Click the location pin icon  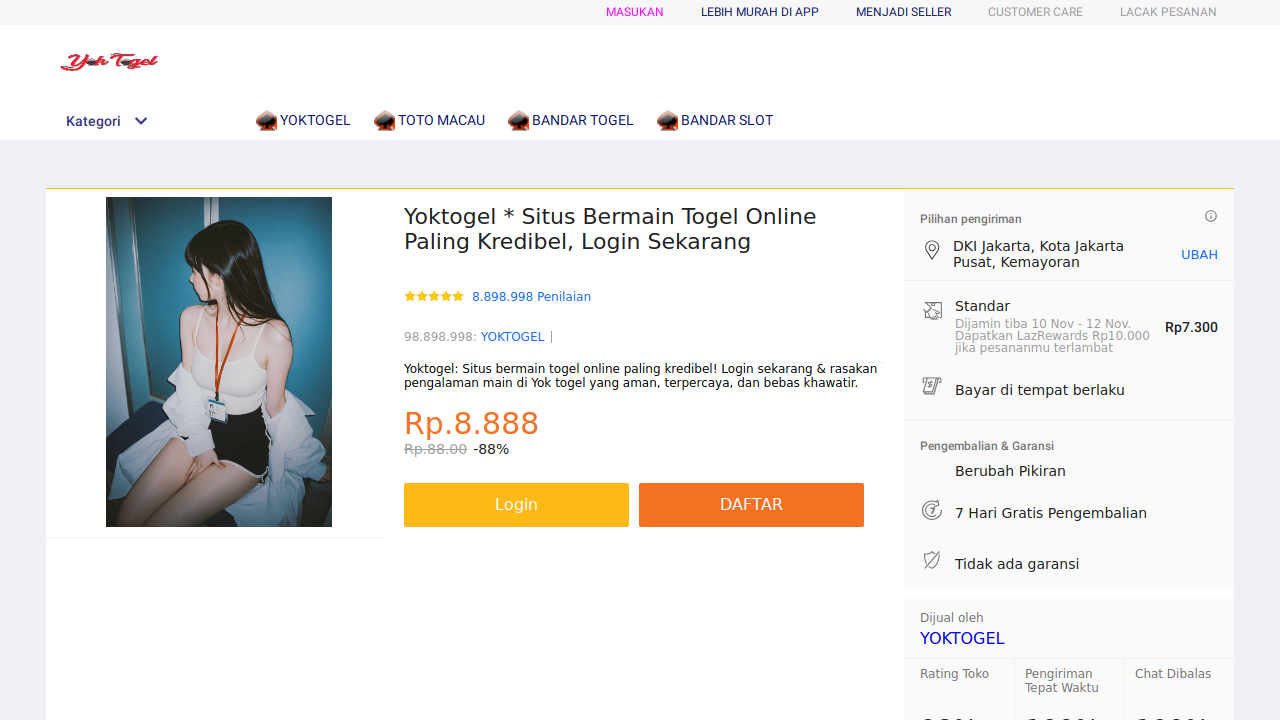(x=932, y=251)
